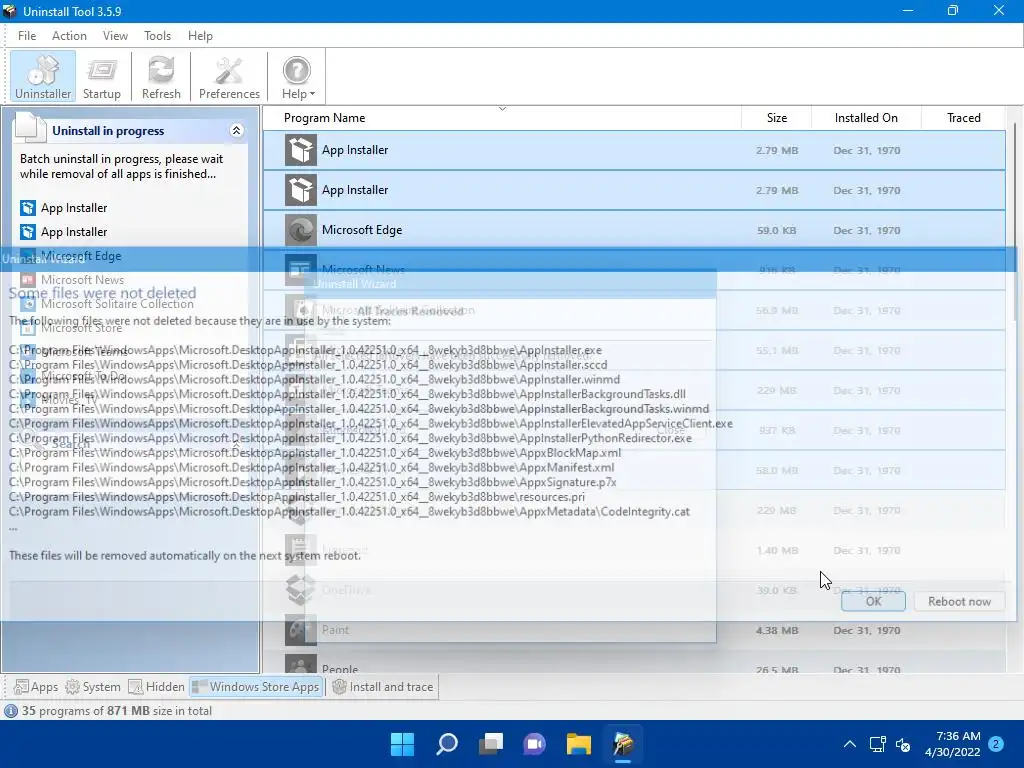Switch to the System tab
The height and width of the screenshot is (768, 1024).
93,687
